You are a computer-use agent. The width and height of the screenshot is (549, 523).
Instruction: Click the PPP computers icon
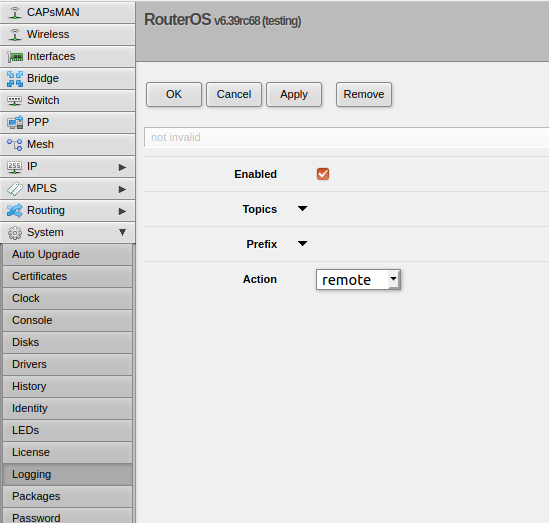coord(15,123)
